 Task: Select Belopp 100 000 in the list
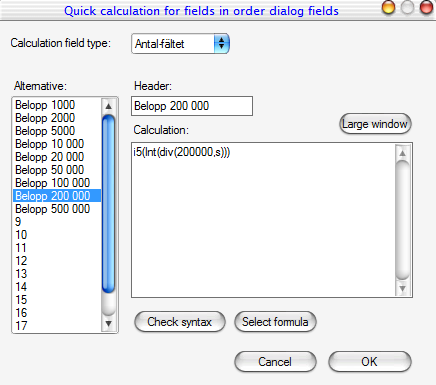(57, 183)
